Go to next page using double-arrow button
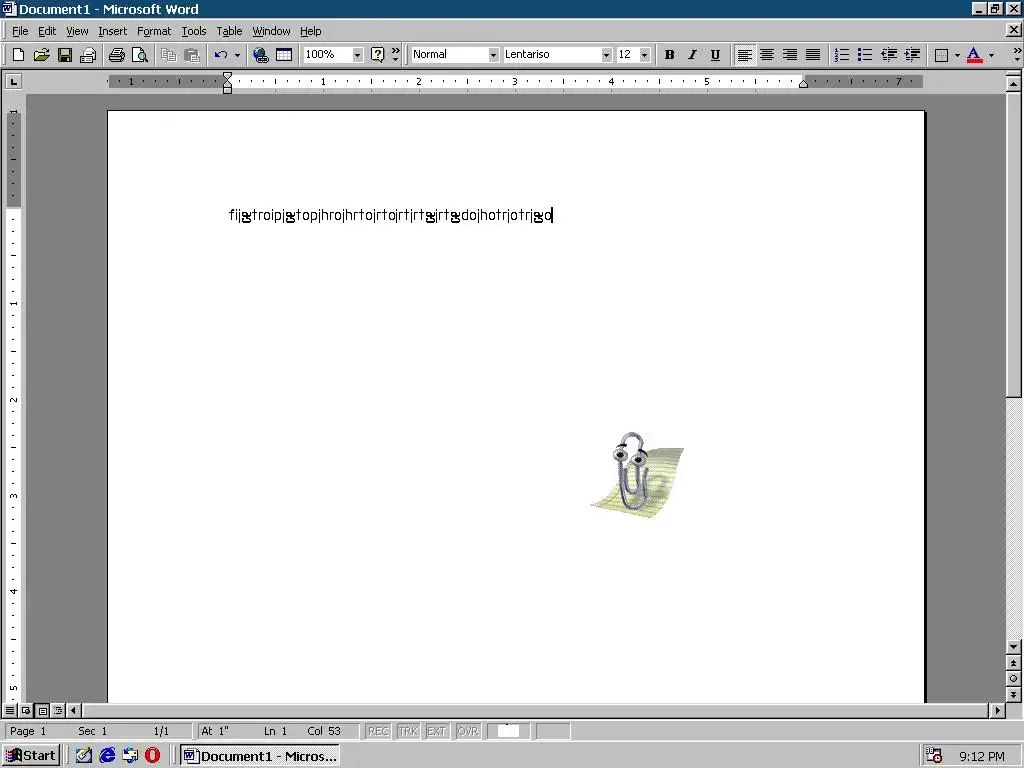Screen dimensions: 1024x768 1013,694
